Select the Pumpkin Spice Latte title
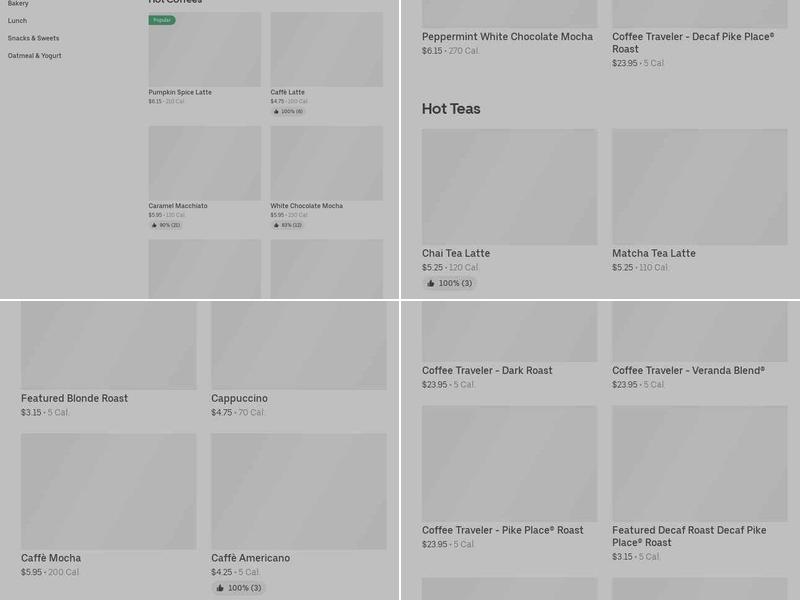This screenshot has width=800, height=600. pyautogui.click(x=180, y=92)
